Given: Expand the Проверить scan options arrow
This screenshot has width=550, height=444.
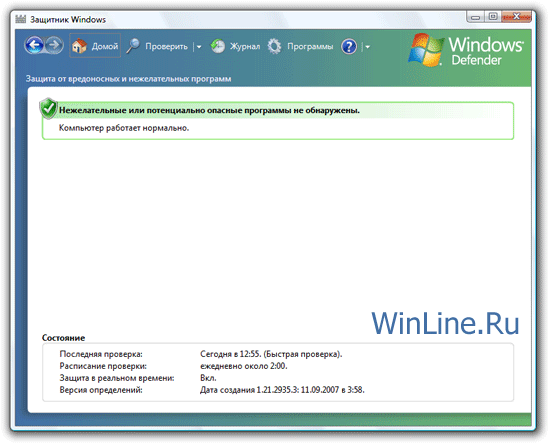Looking at the screenshot, I should pos(199,47).
